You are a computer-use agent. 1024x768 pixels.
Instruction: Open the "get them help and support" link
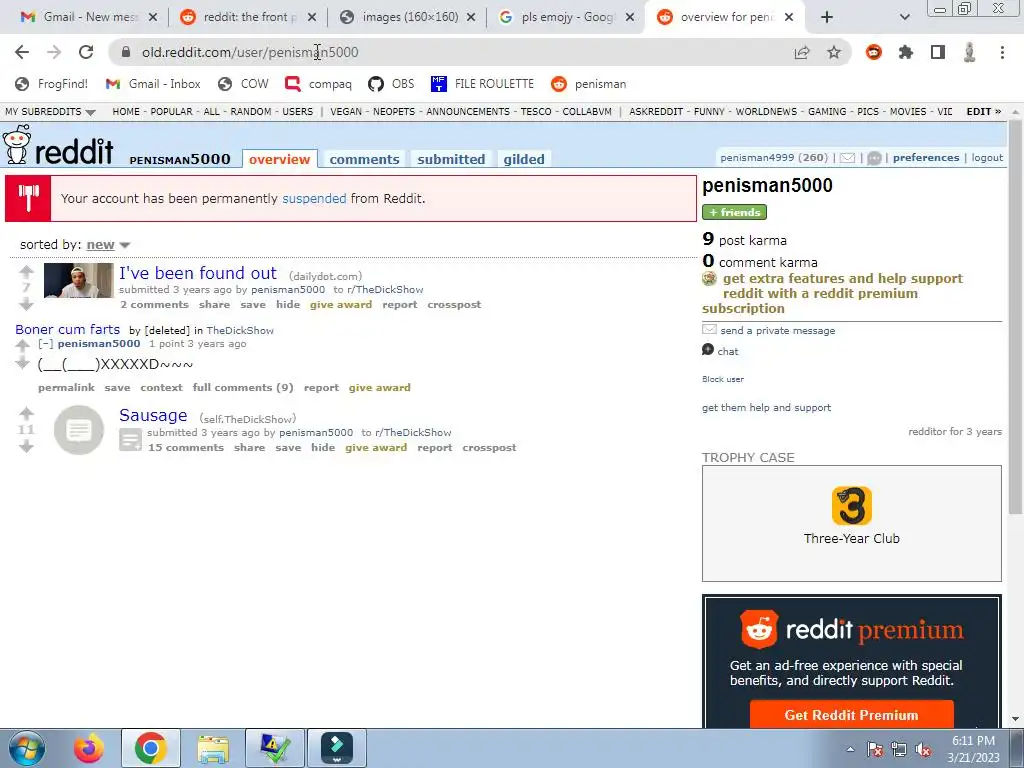767,408
